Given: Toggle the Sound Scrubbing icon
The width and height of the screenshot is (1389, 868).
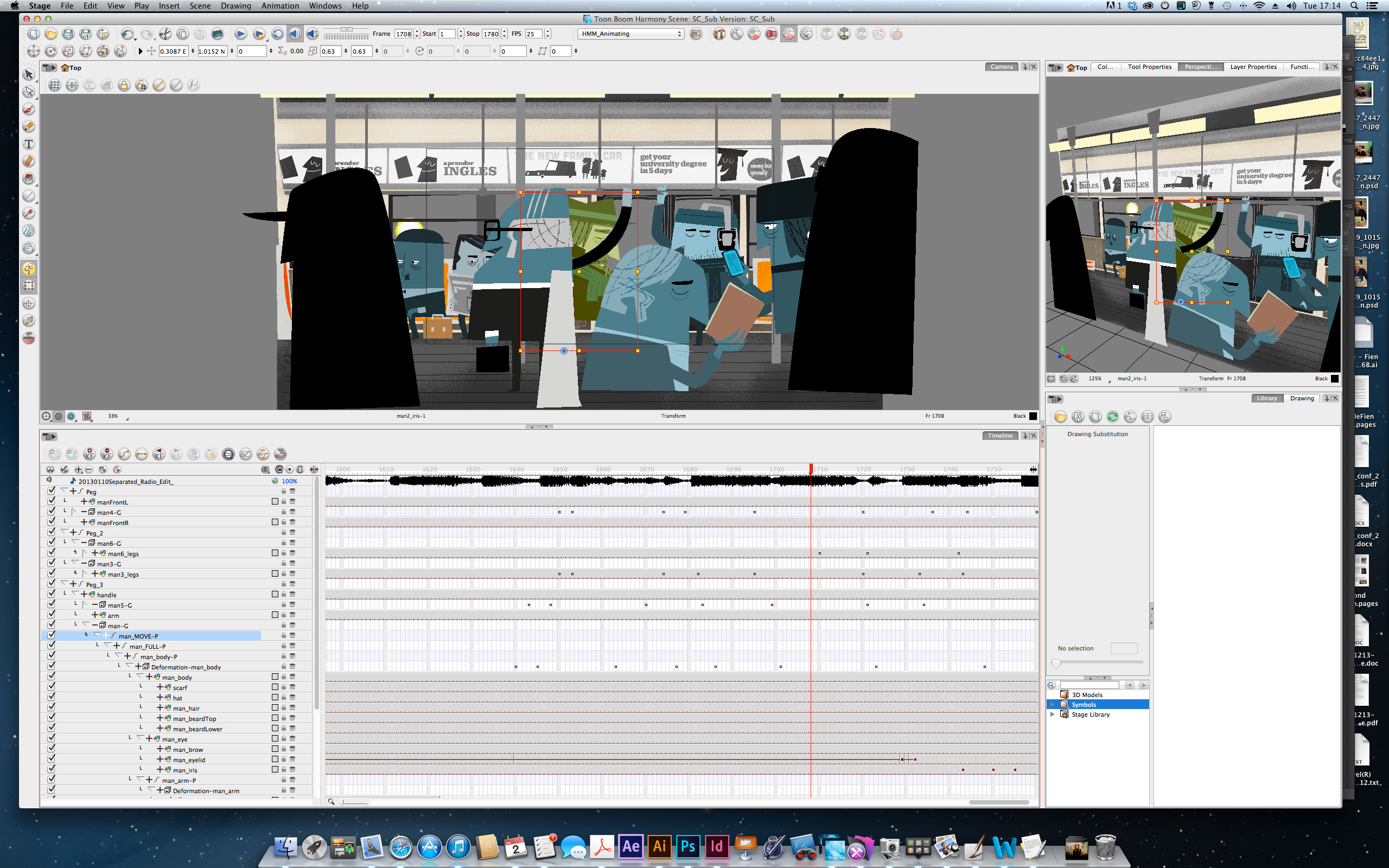Looking at the screenshot, I should tap(312, 34).
